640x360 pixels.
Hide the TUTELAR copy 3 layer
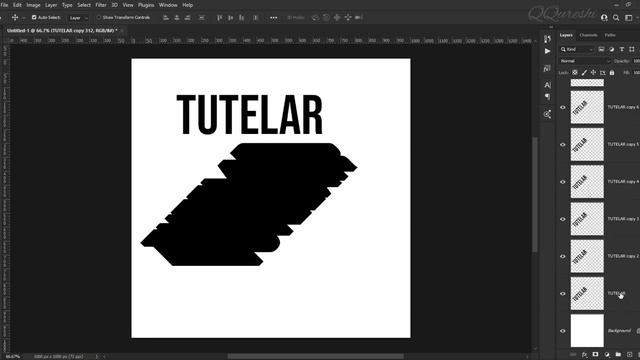pyautogui.click(x=563, y=219)
